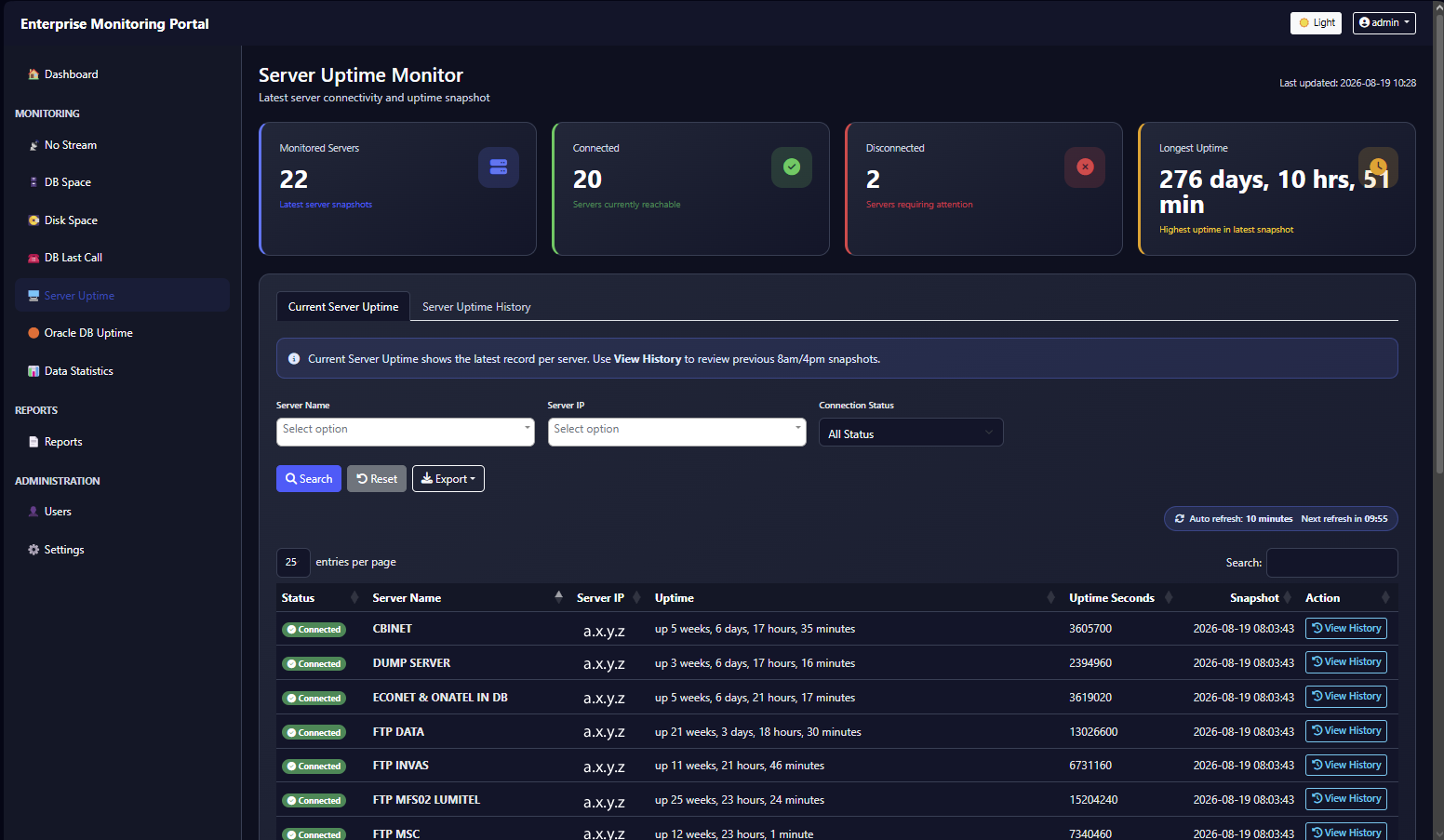Click the DUMP SERVER name cell
This screenshot has width=1444, height=840.
[411, 663]
